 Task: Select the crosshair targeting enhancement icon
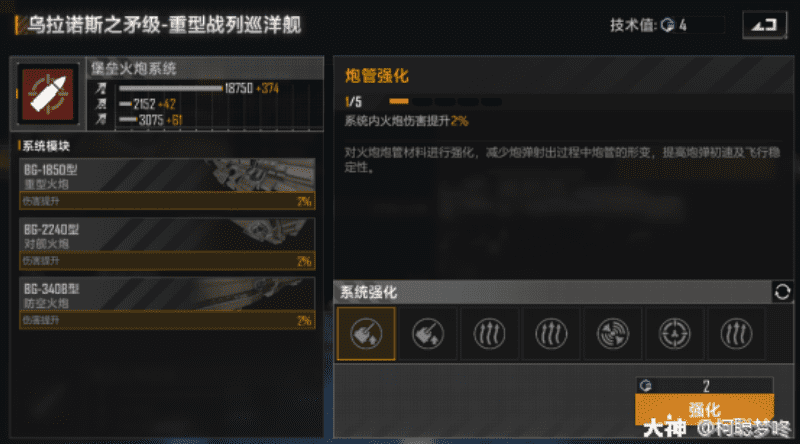pos(674,334)
